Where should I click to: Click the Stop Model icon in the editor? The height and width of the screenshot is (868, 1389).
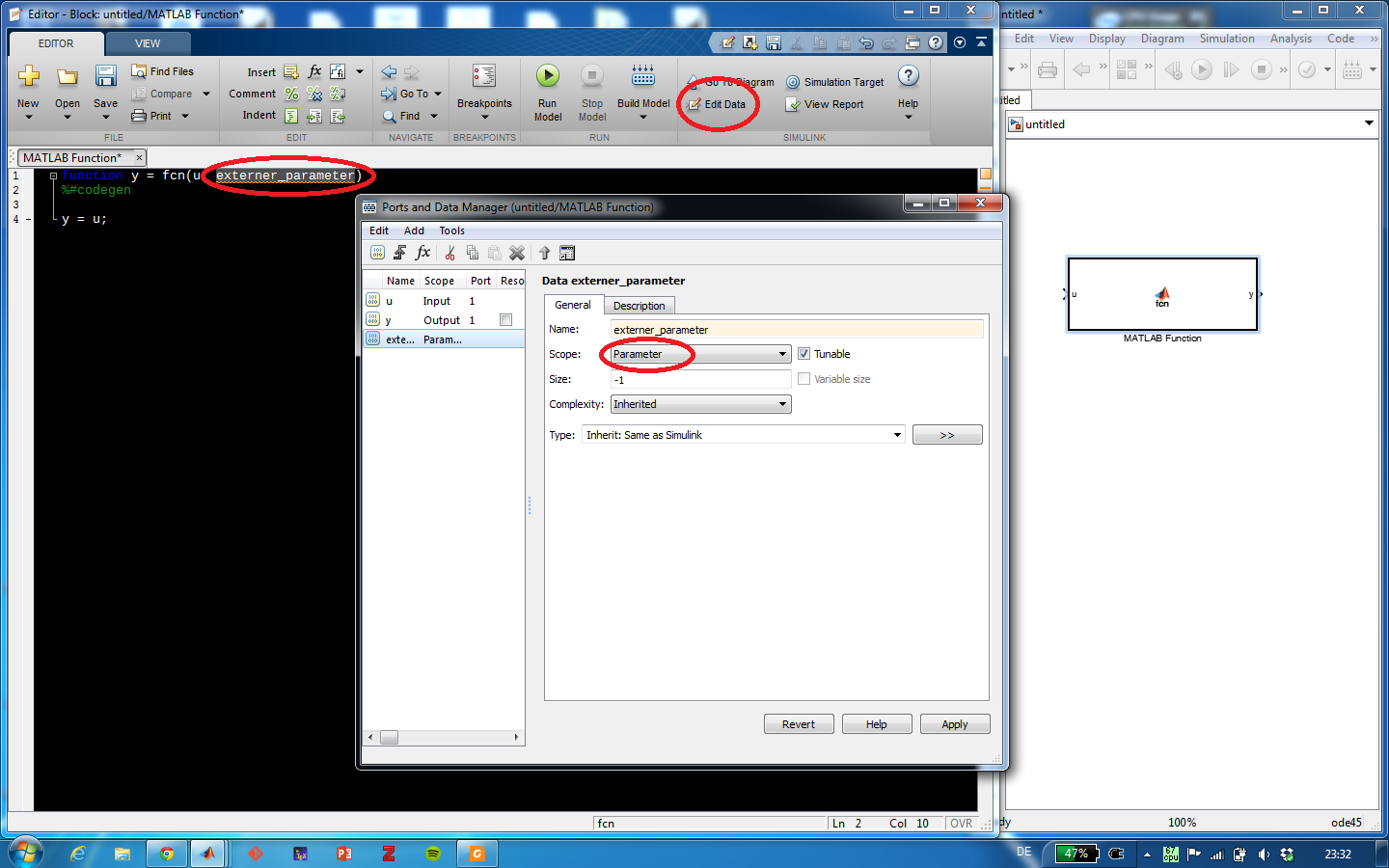pos(592,76)
